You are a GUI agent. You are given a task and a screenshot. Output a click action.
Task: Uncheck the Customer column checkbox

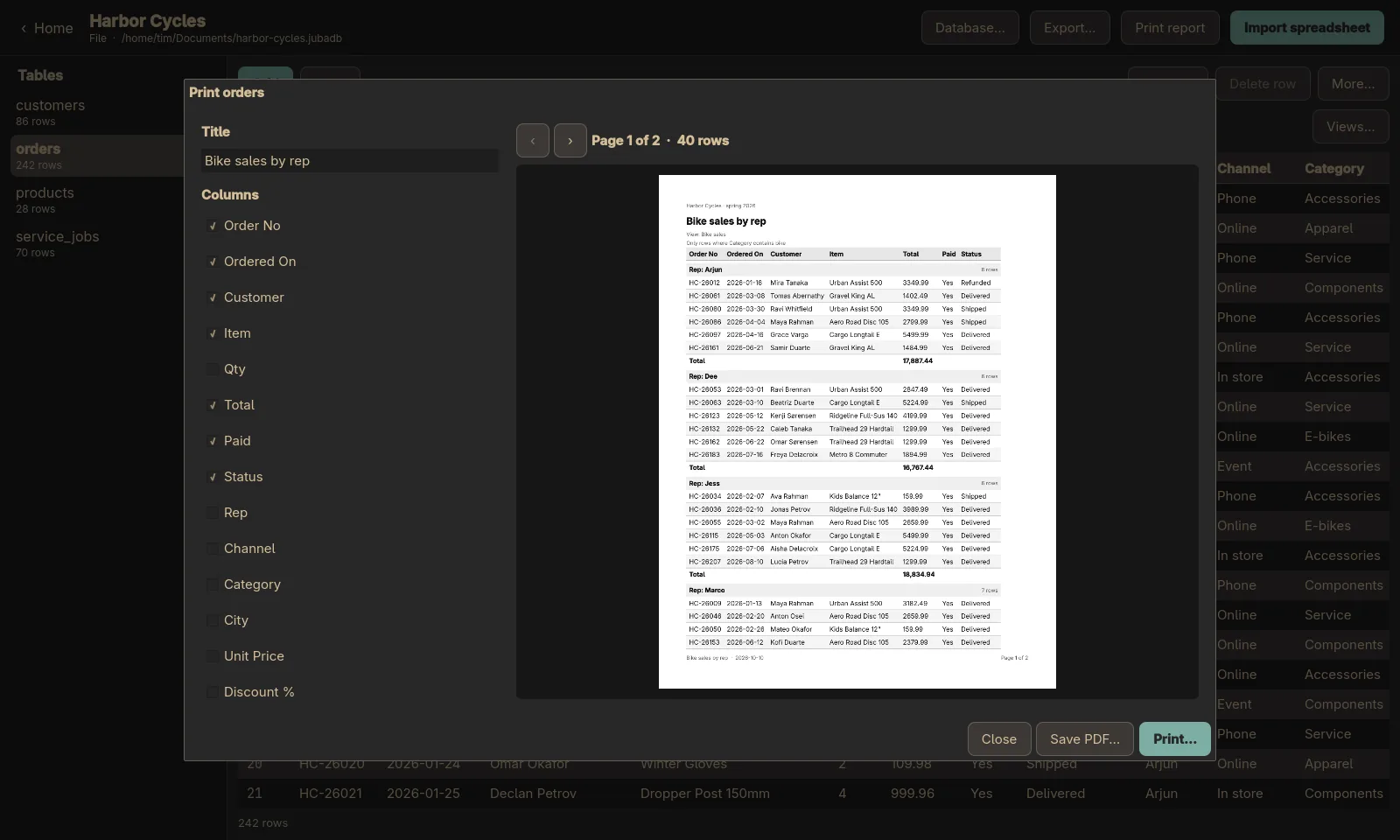click(213, 297)
